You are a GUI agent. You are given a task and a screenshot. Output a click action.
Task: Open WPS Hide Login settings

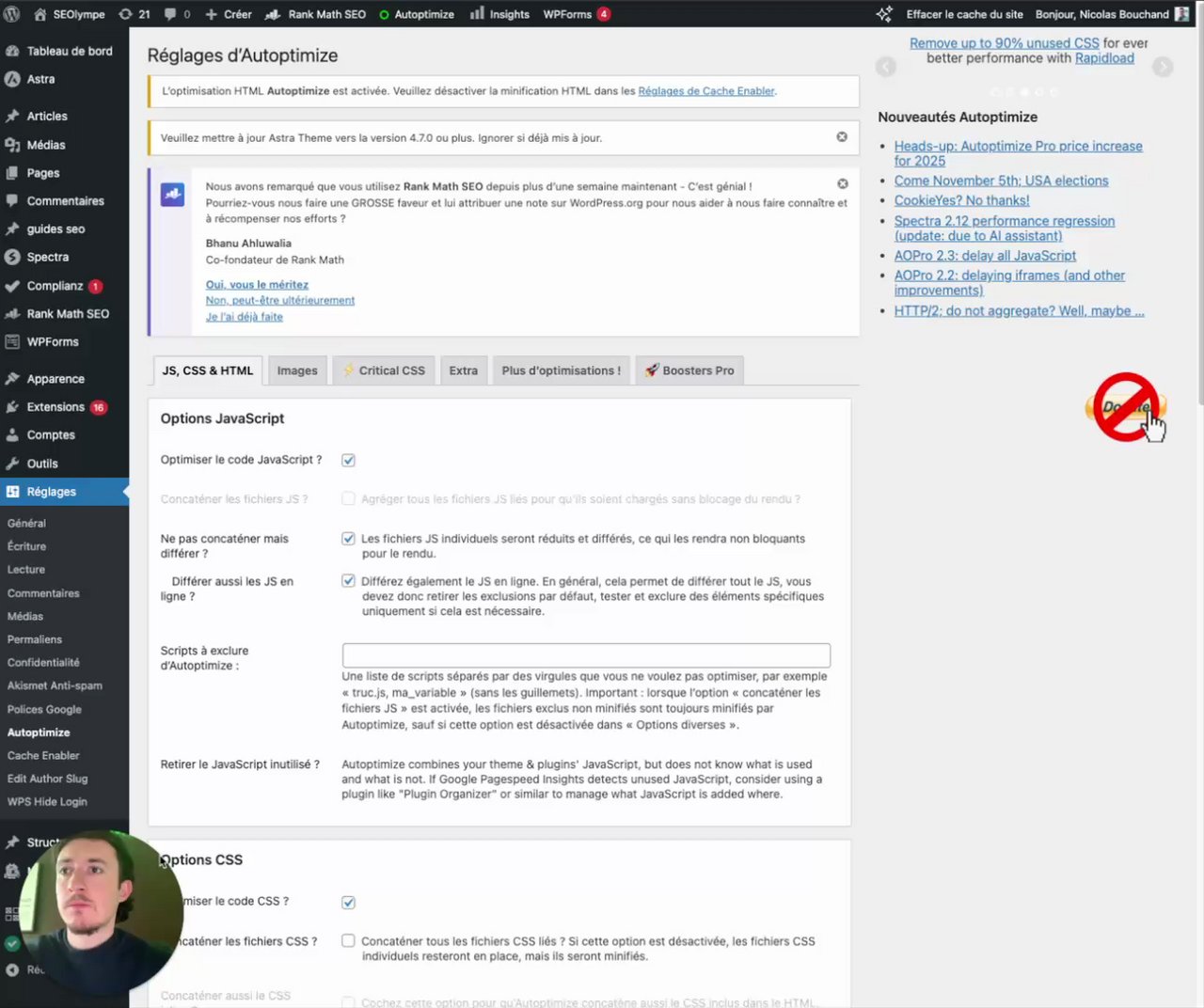click(x=47, y=802)
